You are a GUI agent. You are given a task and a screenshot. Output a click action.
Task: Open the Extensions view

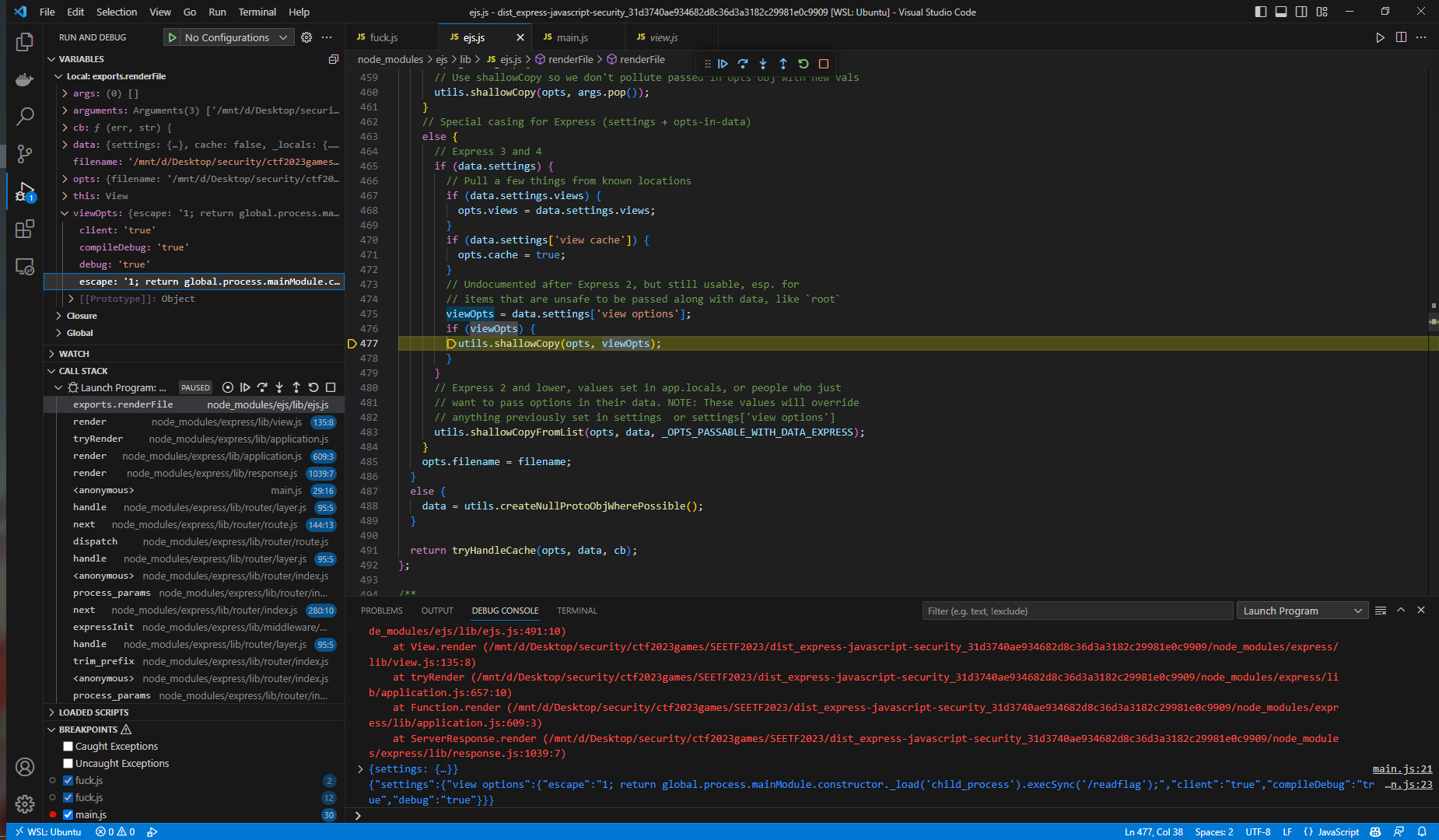(25, 229)
